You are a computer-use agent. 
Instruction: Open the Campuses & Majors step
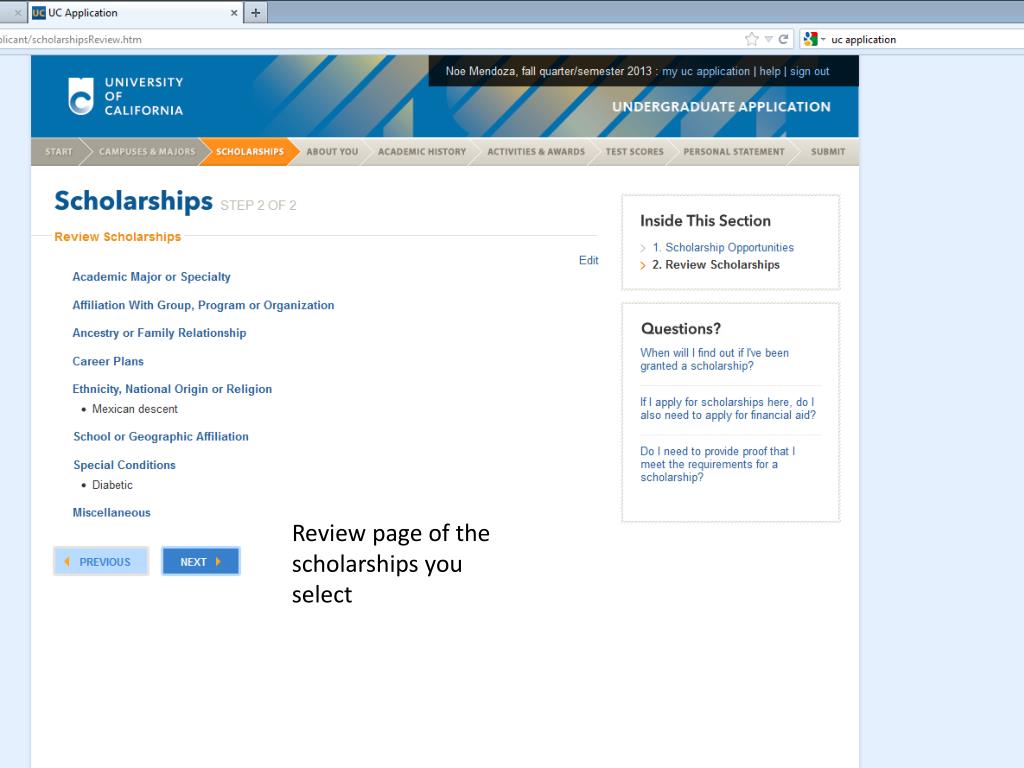[x=147, y=152]
